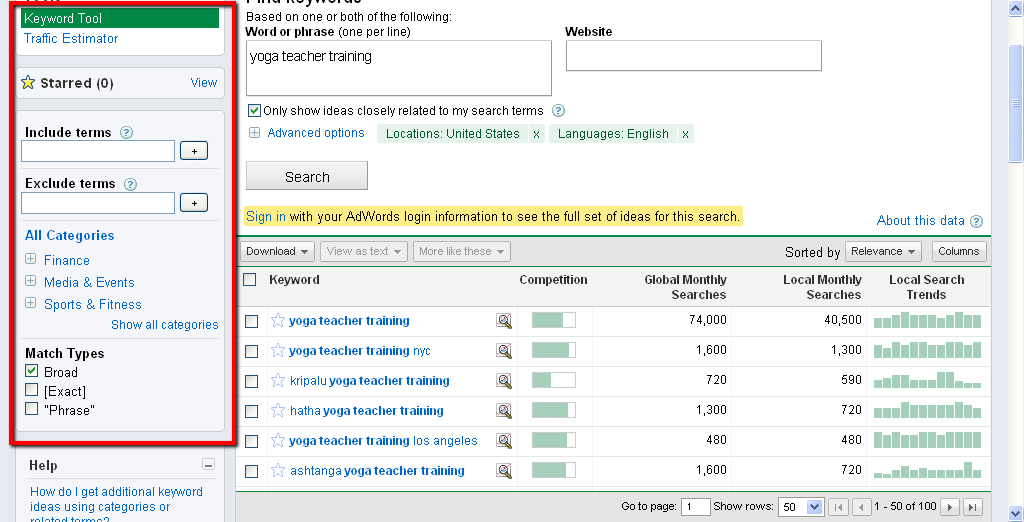
Task: Go to next page of results
Action: pos(950,507)
